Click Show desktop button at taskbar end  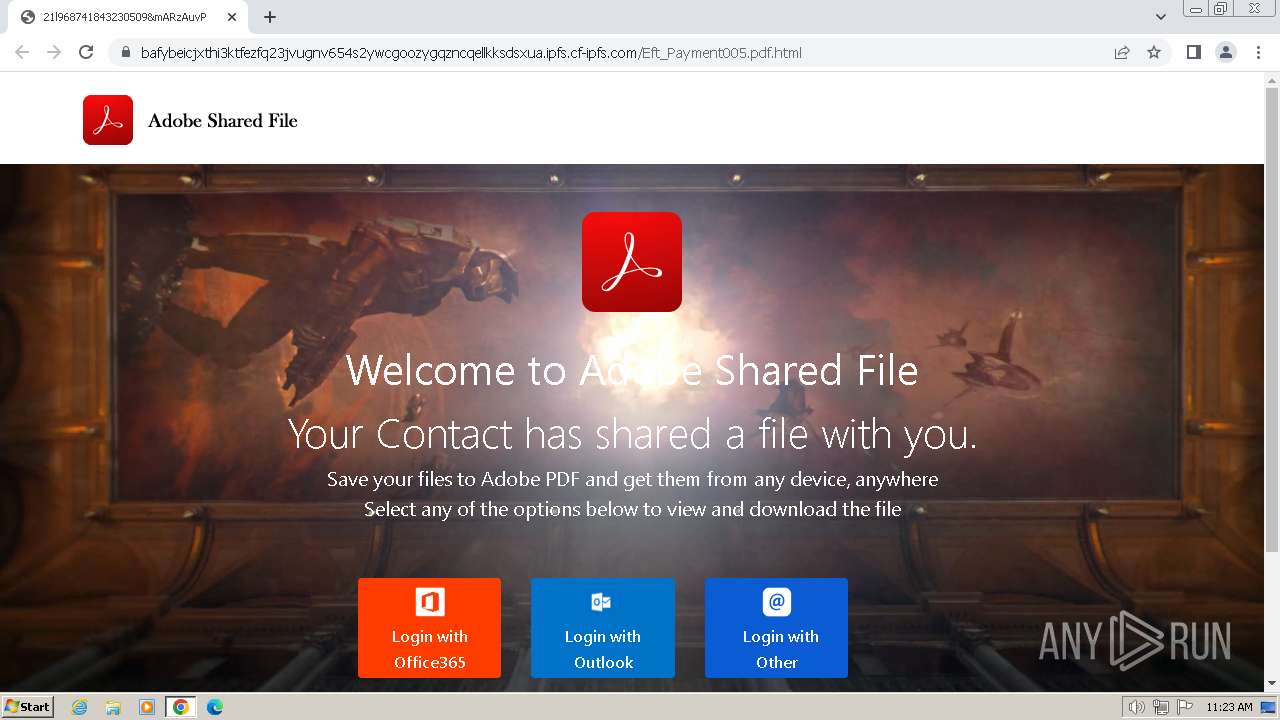[1269, 707]
